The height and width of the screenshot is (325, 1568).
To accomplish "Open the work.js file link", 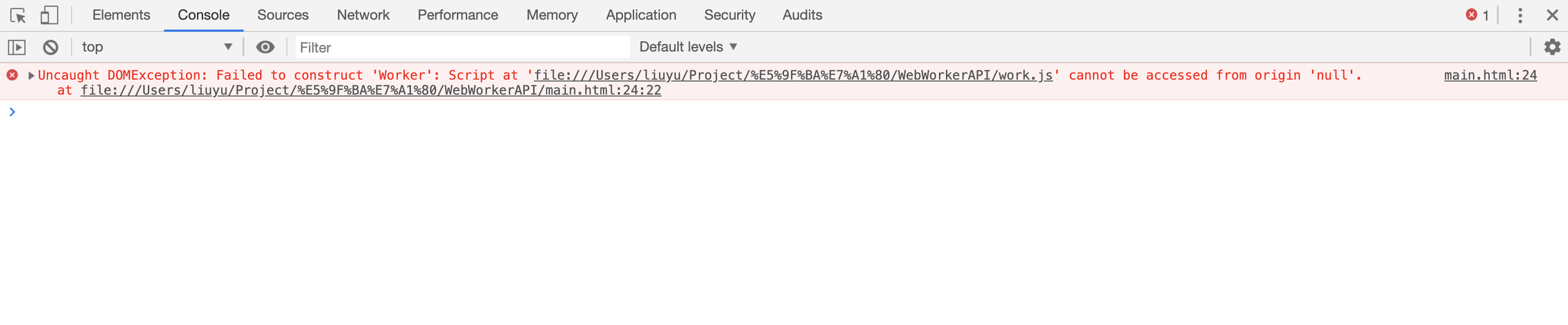I will 793,75.
